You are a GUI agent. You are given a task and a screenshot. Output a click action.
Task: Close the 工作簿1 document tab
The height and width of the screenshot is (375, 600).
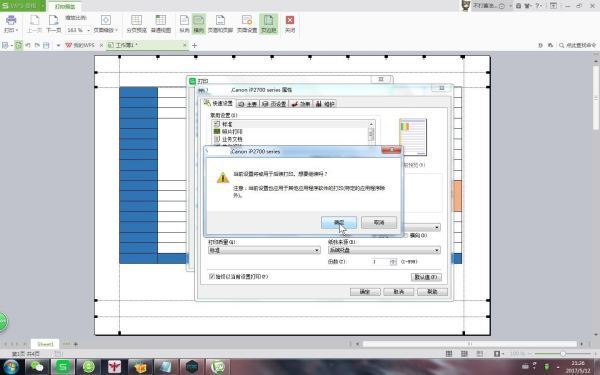coord(184,45)
